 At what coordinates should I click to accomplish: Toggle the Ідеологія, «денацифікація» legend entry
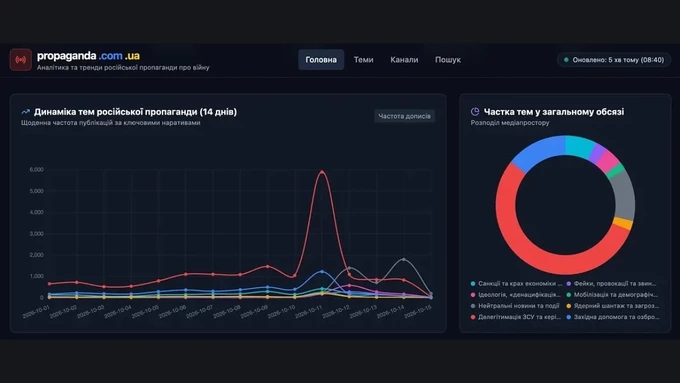point(516,295)
